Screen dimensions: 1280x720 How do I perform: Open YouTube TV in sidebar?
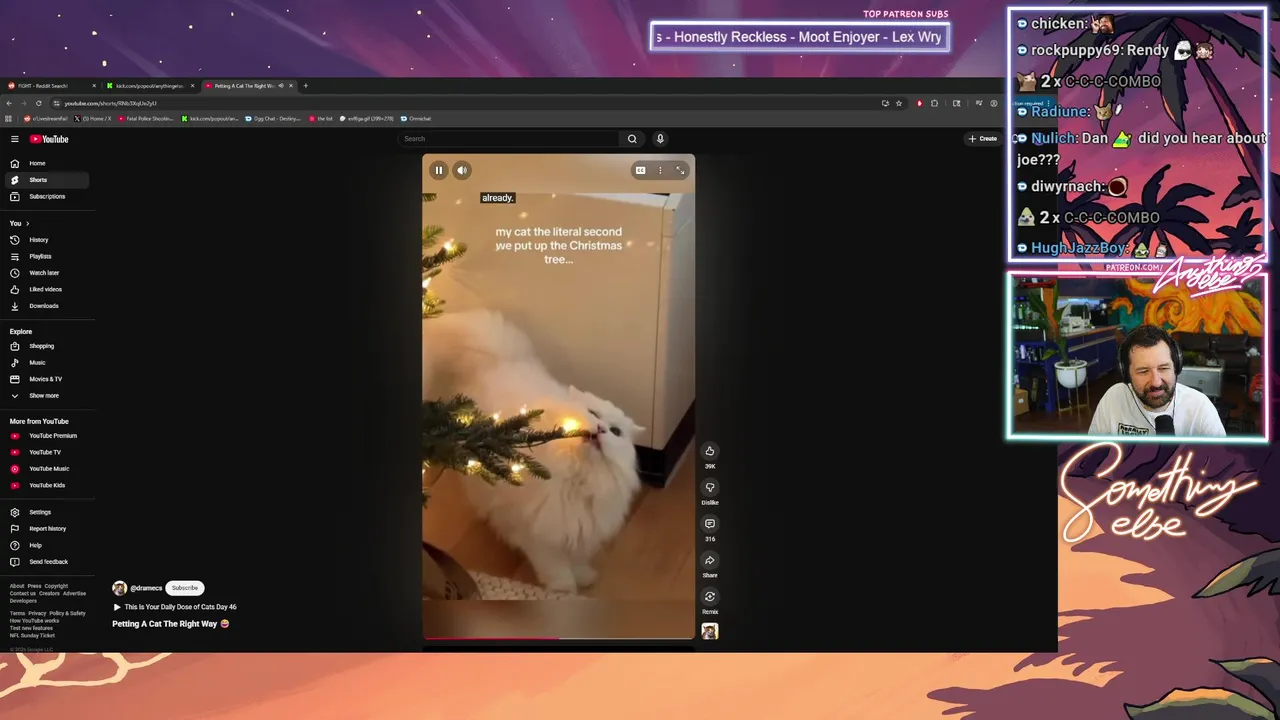click(x=48, y=452)
